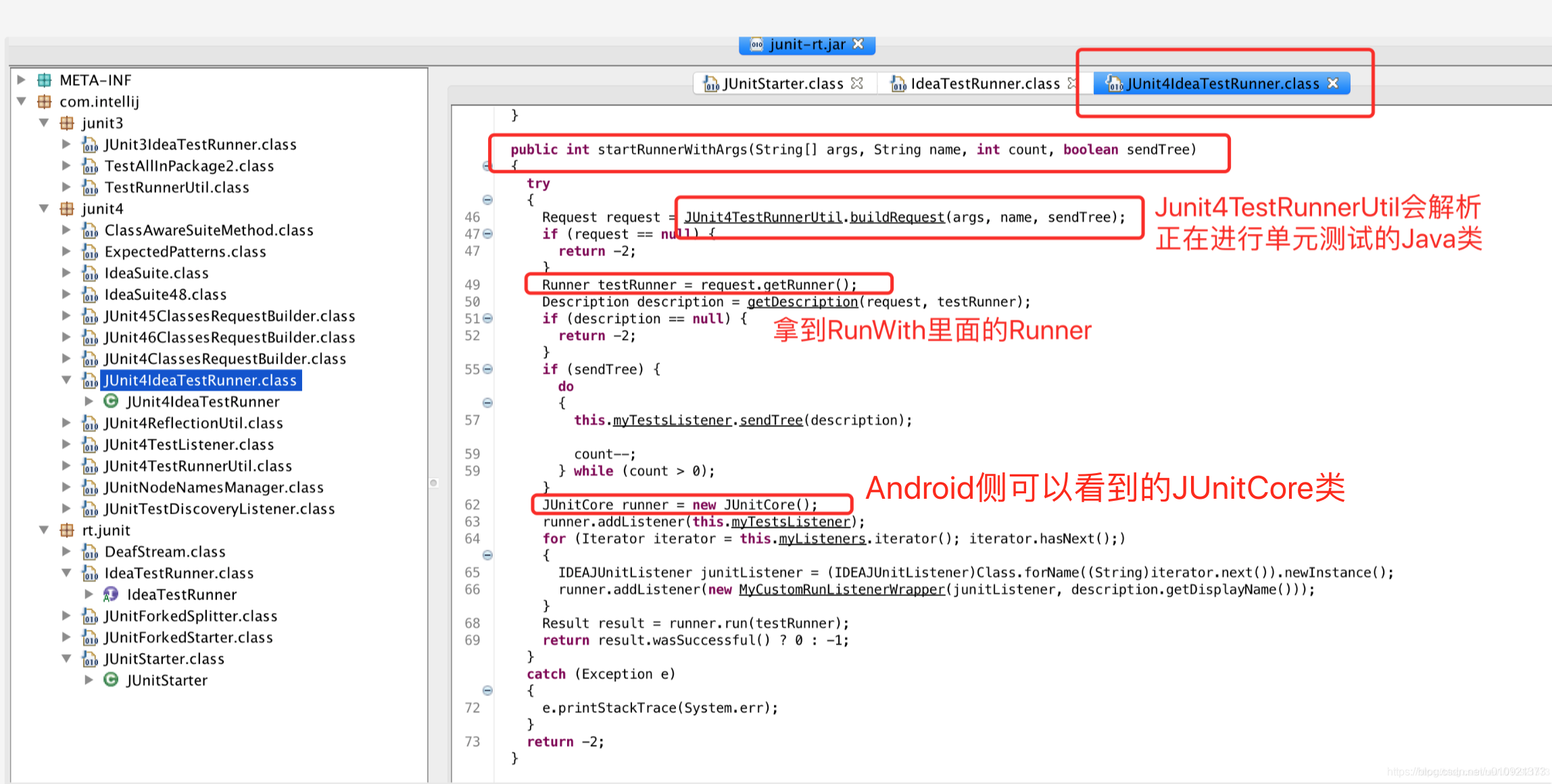Viewport: 1552px width, 784px height.
Task: Click the IdeaSuite48.class file icon
Action: click(89, 295)
